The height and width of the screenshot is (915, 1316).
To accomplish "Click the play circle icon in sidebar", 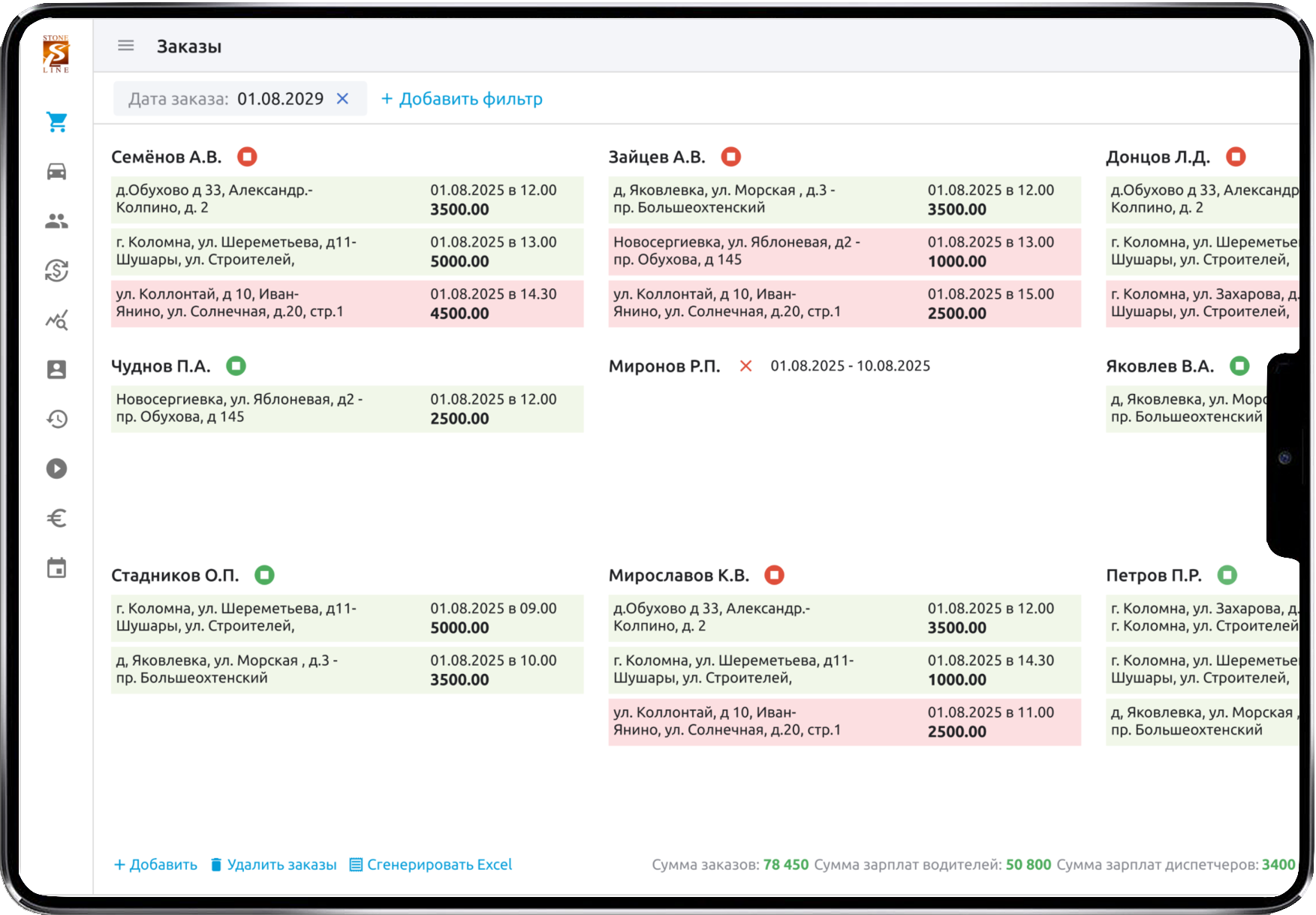I will (57, 468).
